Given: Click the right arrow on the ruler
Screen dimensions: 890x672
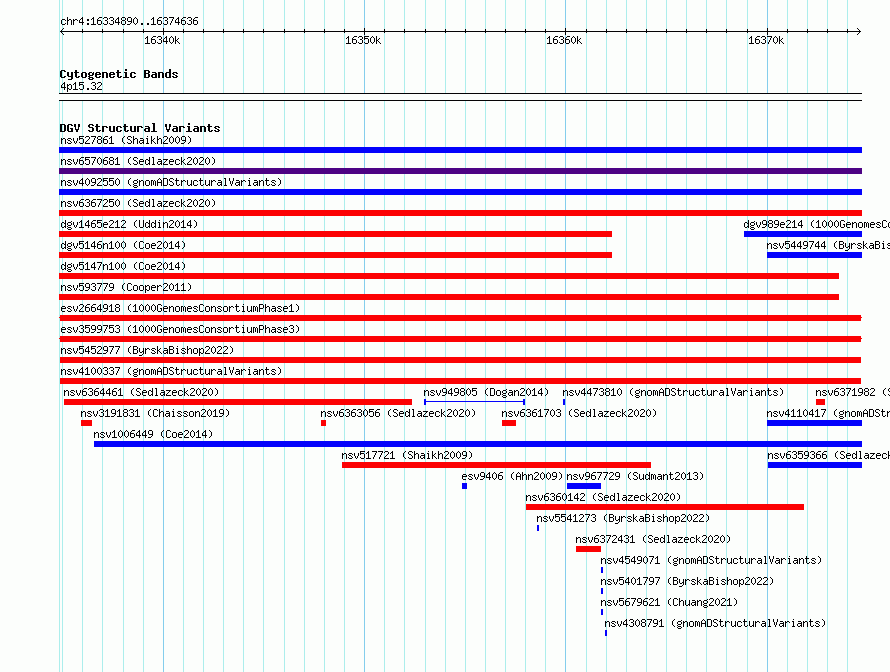Looking at the screenshot, I should (x=859, y=32).
